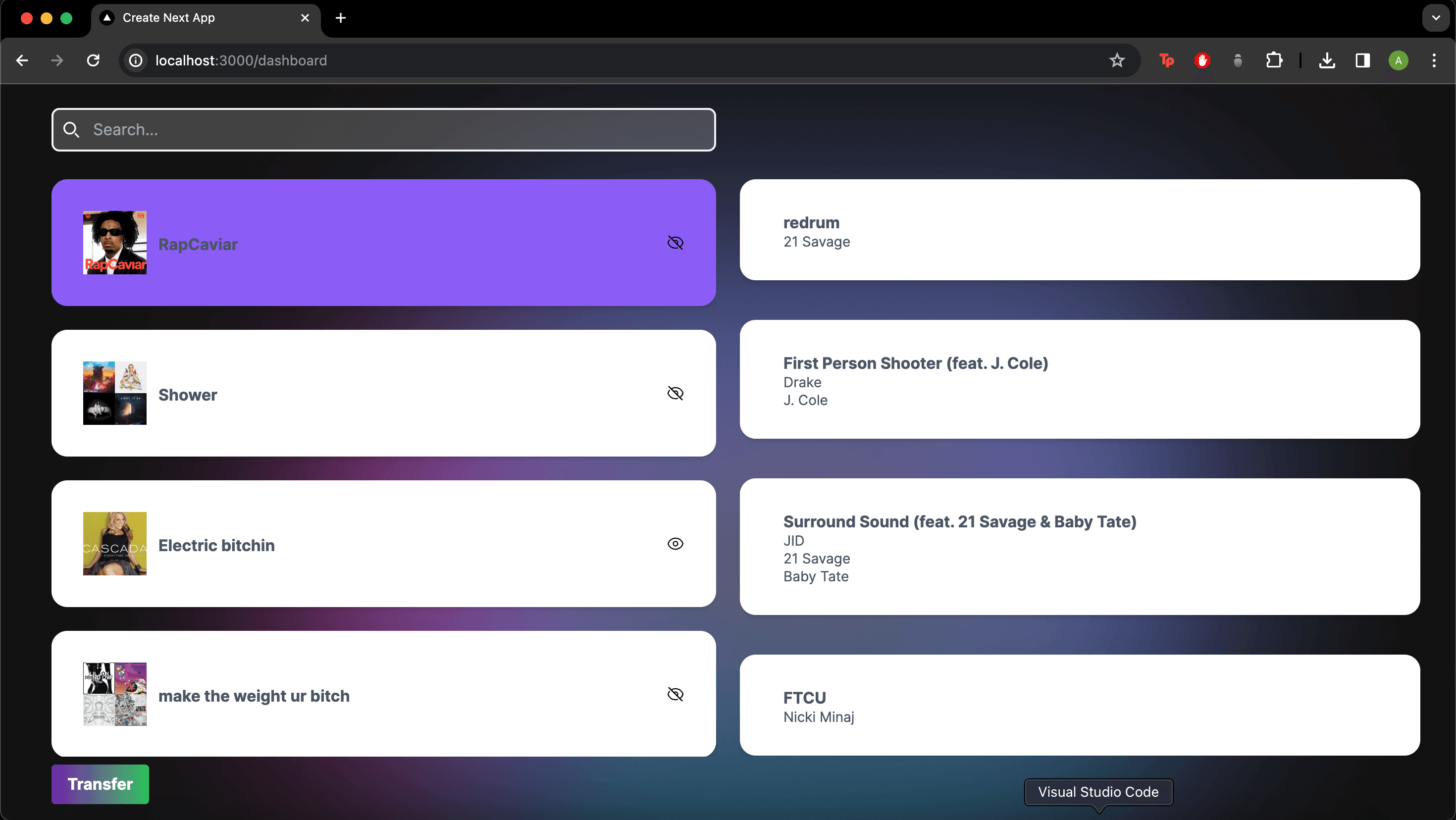Open cover collage of make the weight playlist
The image size is (1456, 820).
[115, 694]
